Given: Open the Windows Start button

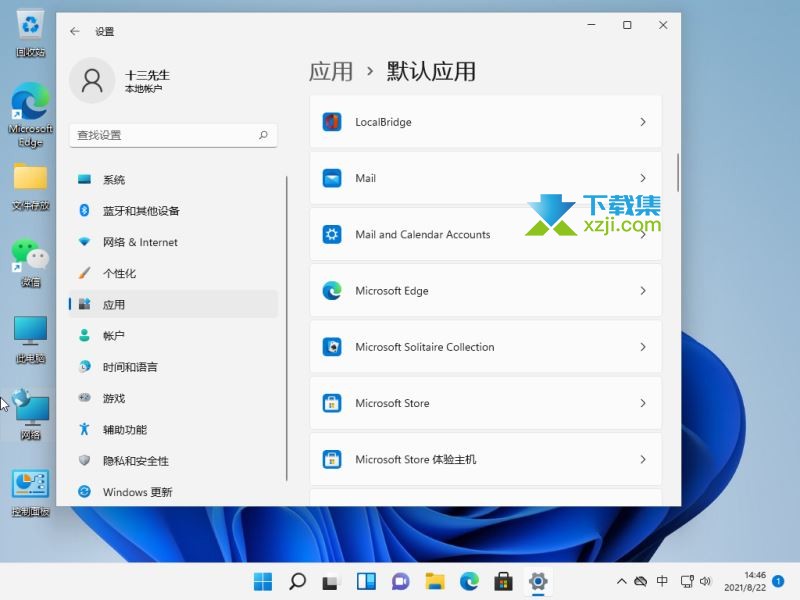Looking at the screenshot, I should (263, 581).
